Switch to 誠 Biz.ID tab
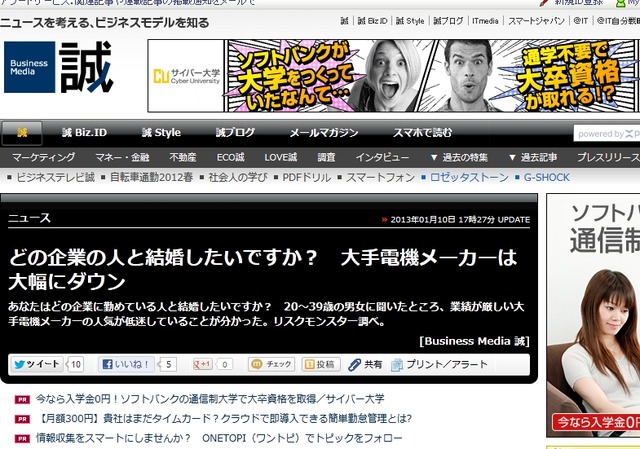Viewport: 640px width, 449px height. [84, 133]
